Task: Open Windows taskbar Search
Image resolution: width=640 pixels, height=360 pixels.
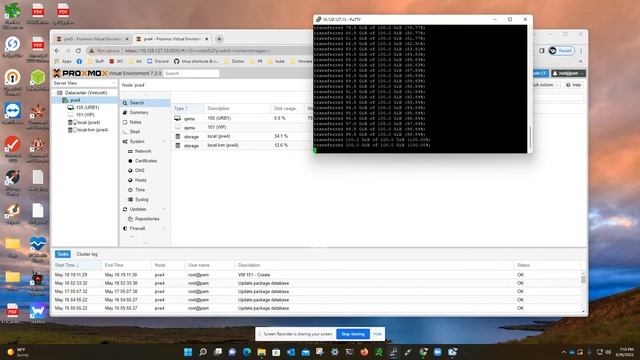Action: point(203,352)
